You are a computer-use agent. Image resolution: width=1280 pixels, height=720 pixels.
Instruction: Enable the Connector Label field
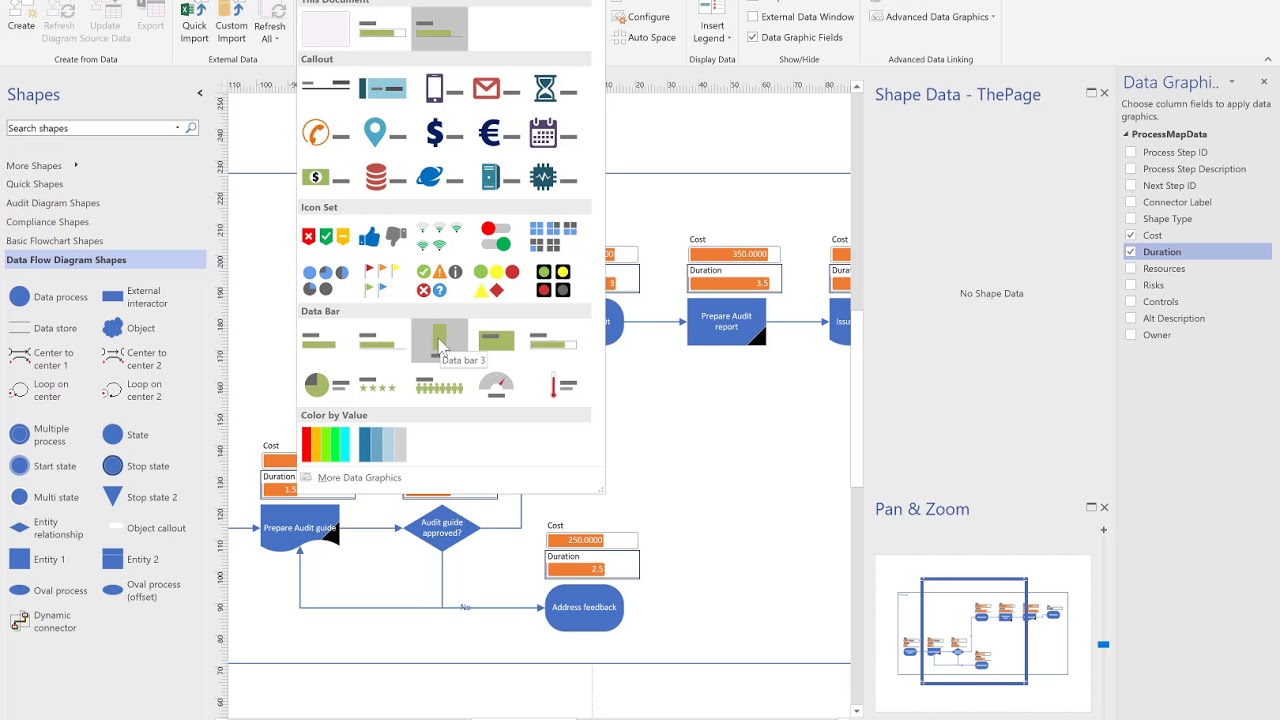pyautogui.click(x=1131, y=202)
